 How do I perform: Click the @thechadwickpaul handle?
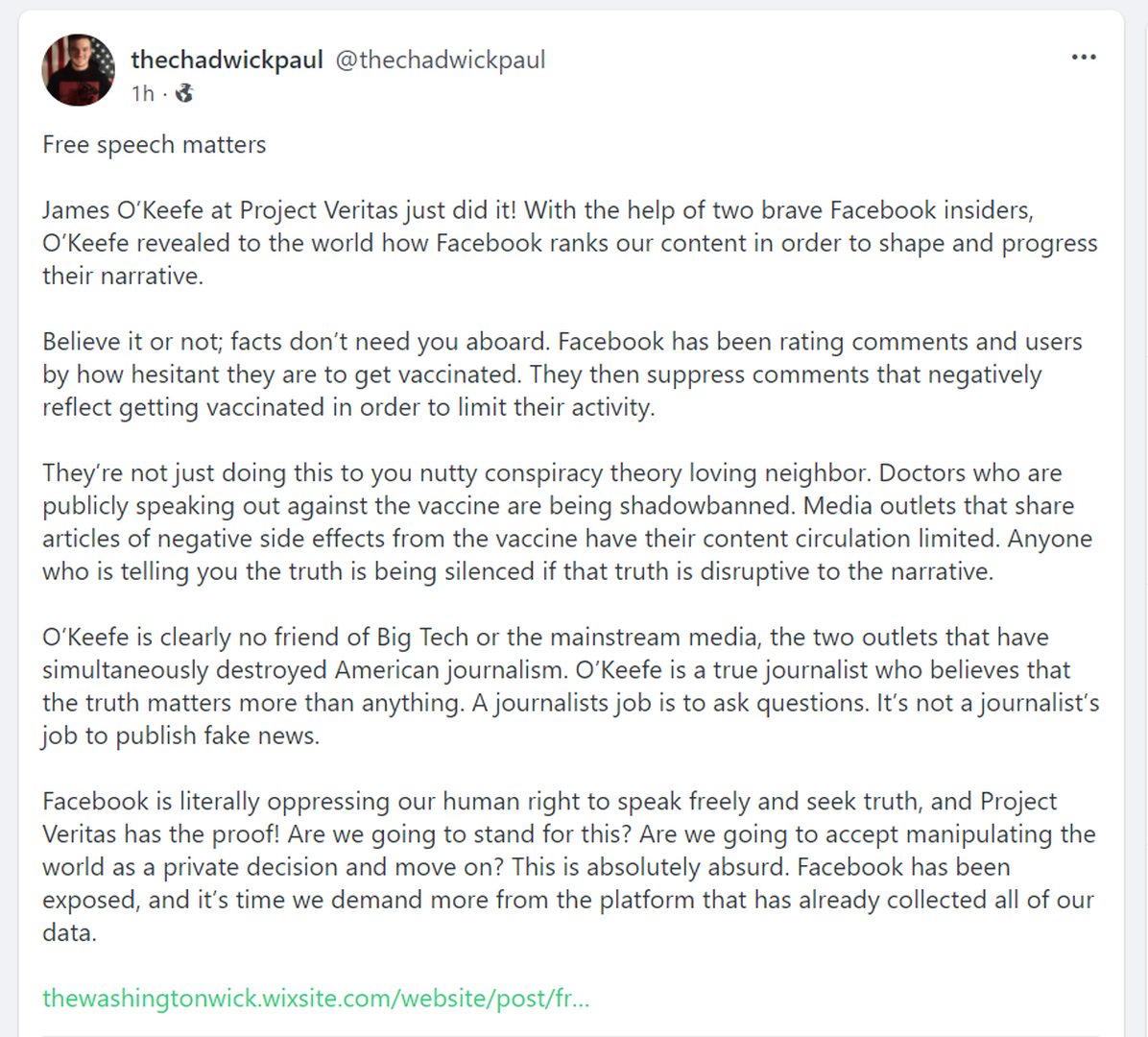[x=440, y=60]
